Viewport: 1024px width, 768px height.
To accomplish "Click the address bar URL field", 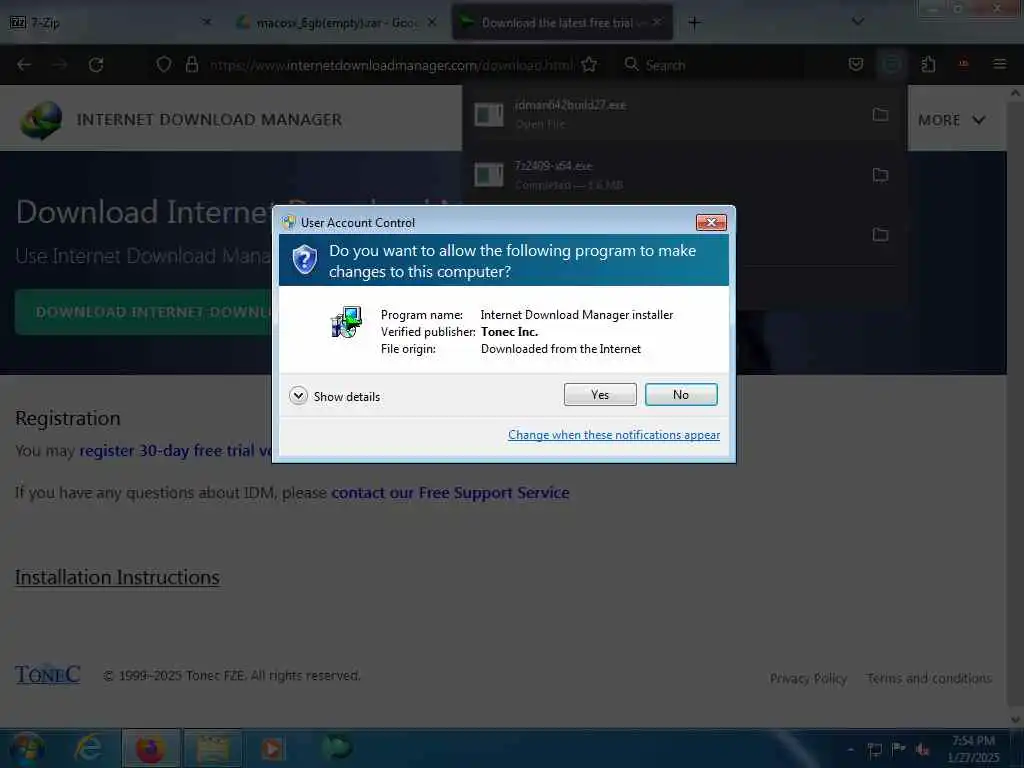I will [392, 65].
